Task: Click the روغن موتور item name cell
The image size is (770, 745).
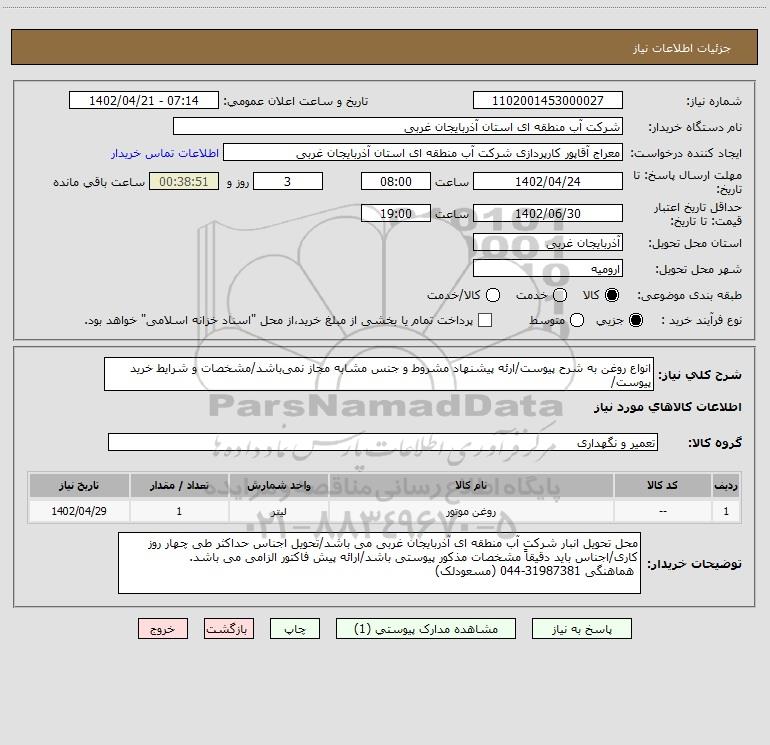Action: 471,511
